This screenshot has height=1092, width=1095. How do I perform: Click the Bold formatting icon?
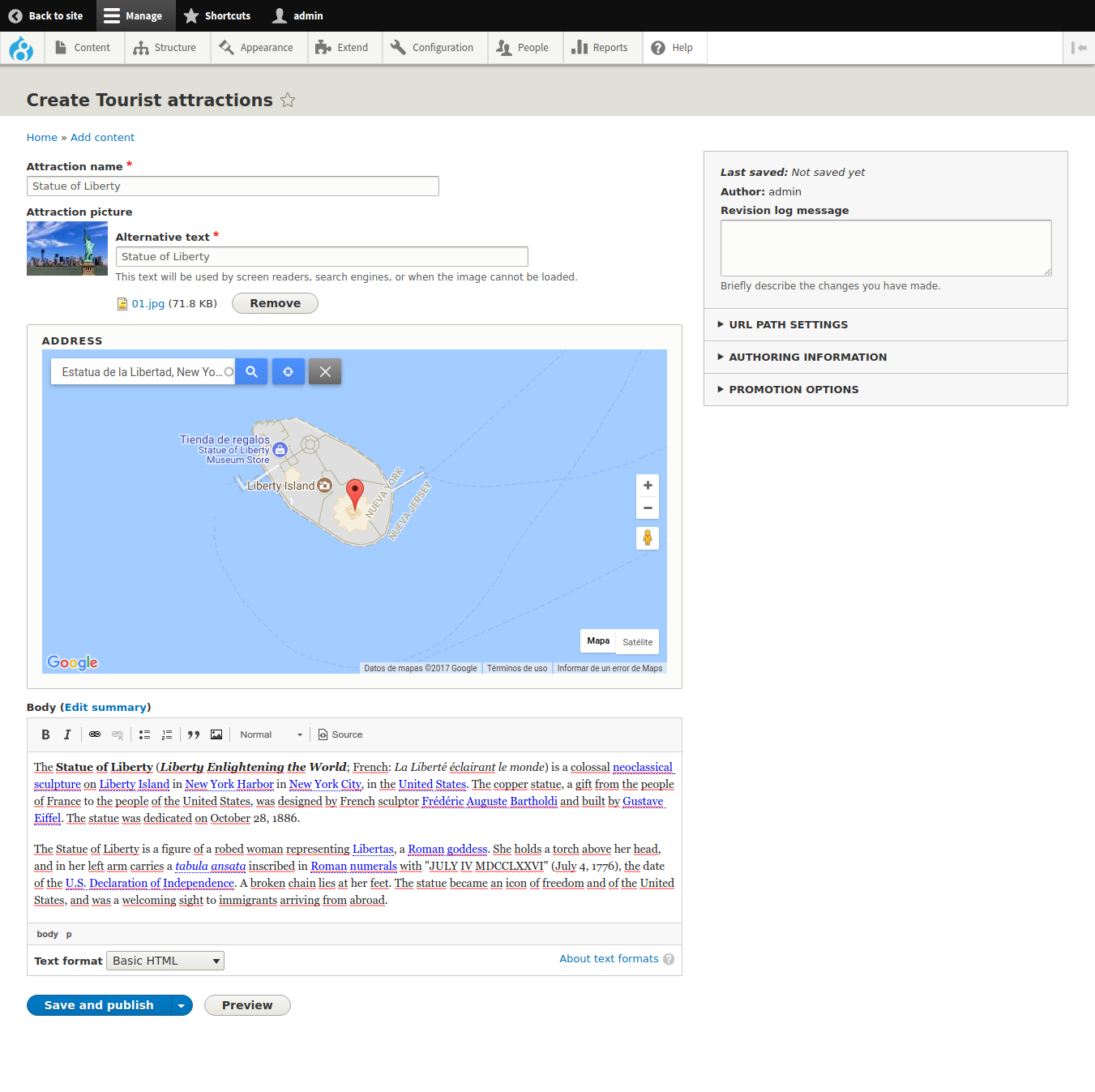45,734
